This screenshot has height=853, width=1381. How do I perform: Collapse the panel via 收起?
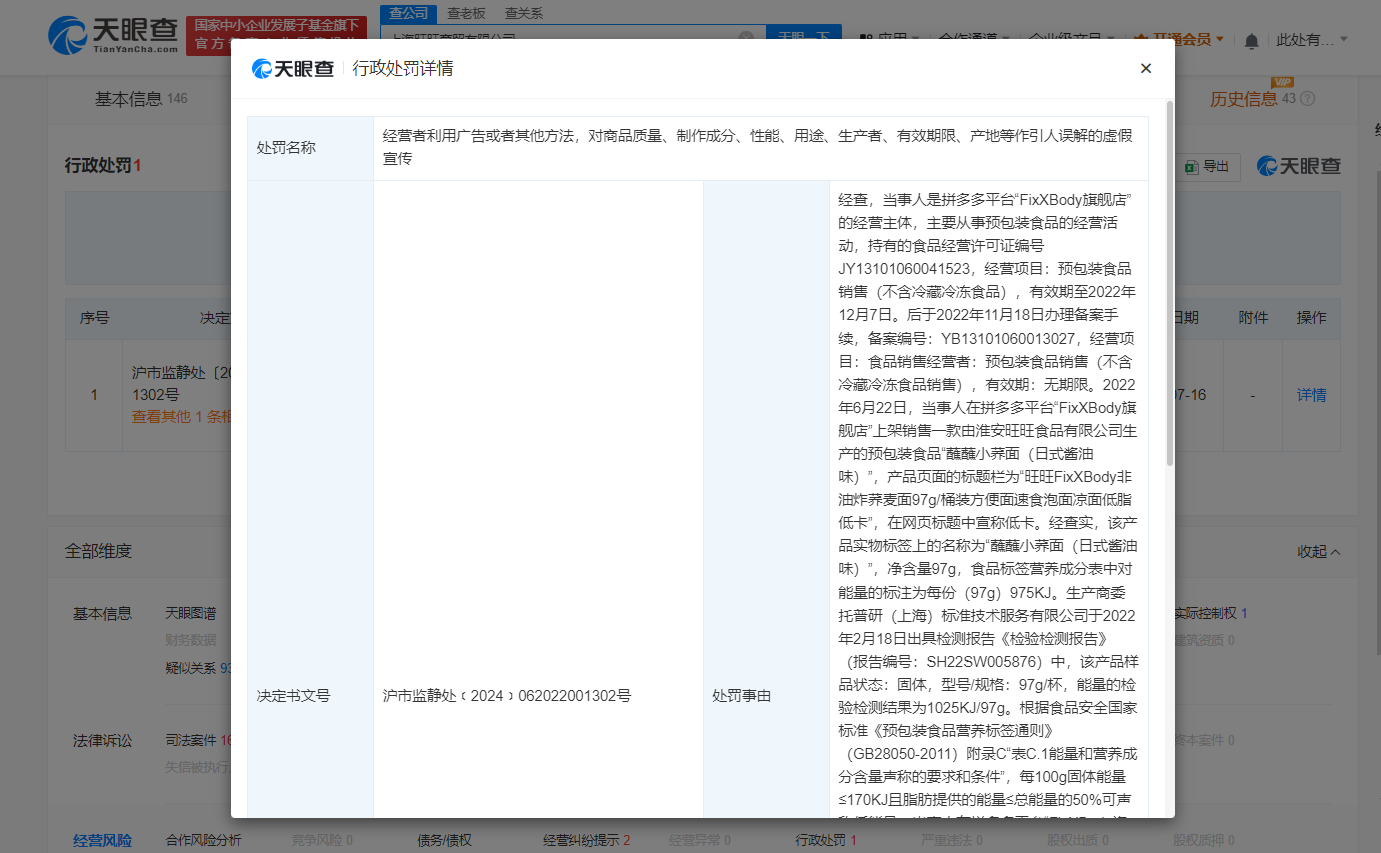click(x=1318, y=550)
